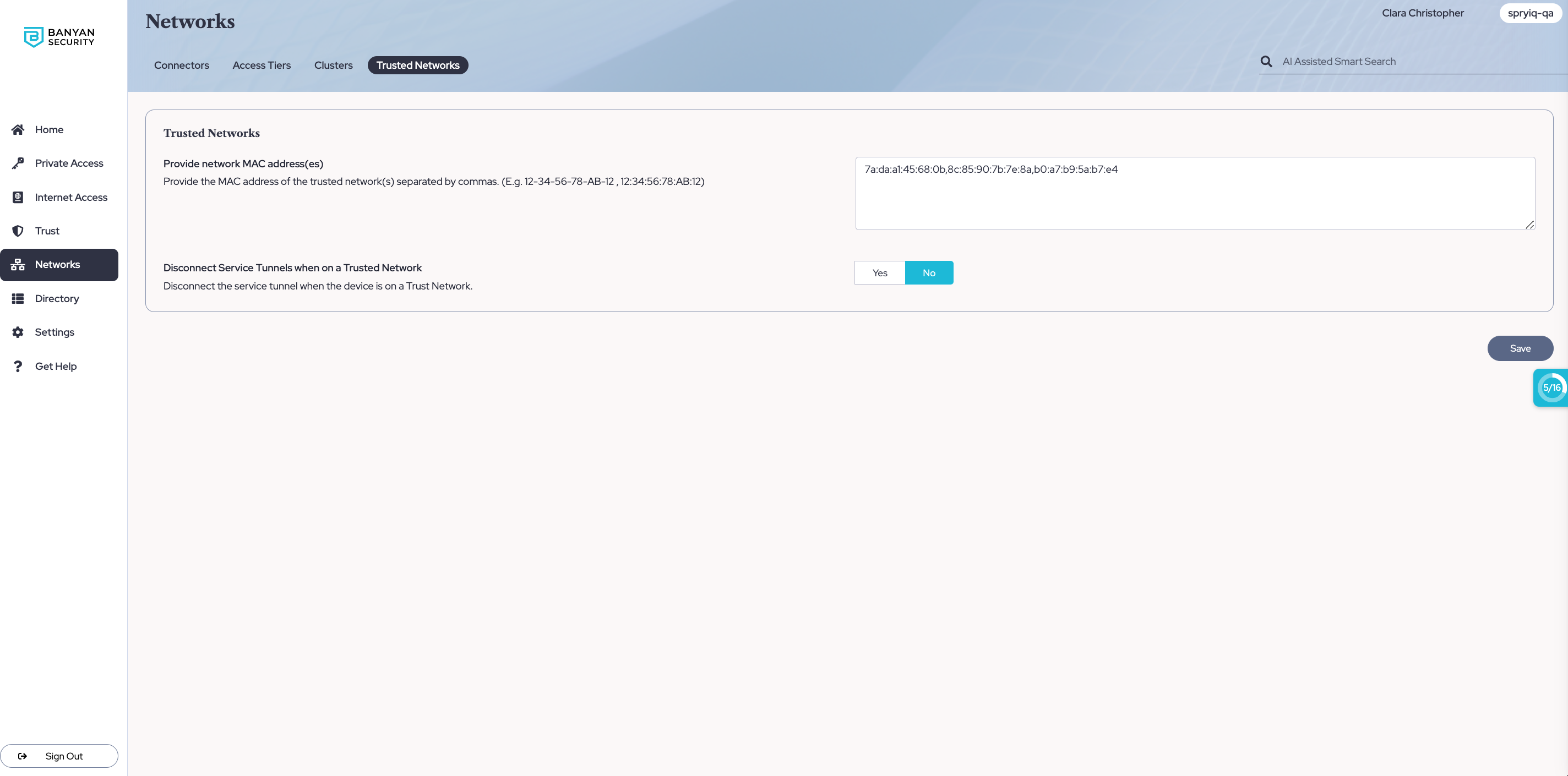Open Clara Christopher user menu
1568x776 pixels.
1423,13
